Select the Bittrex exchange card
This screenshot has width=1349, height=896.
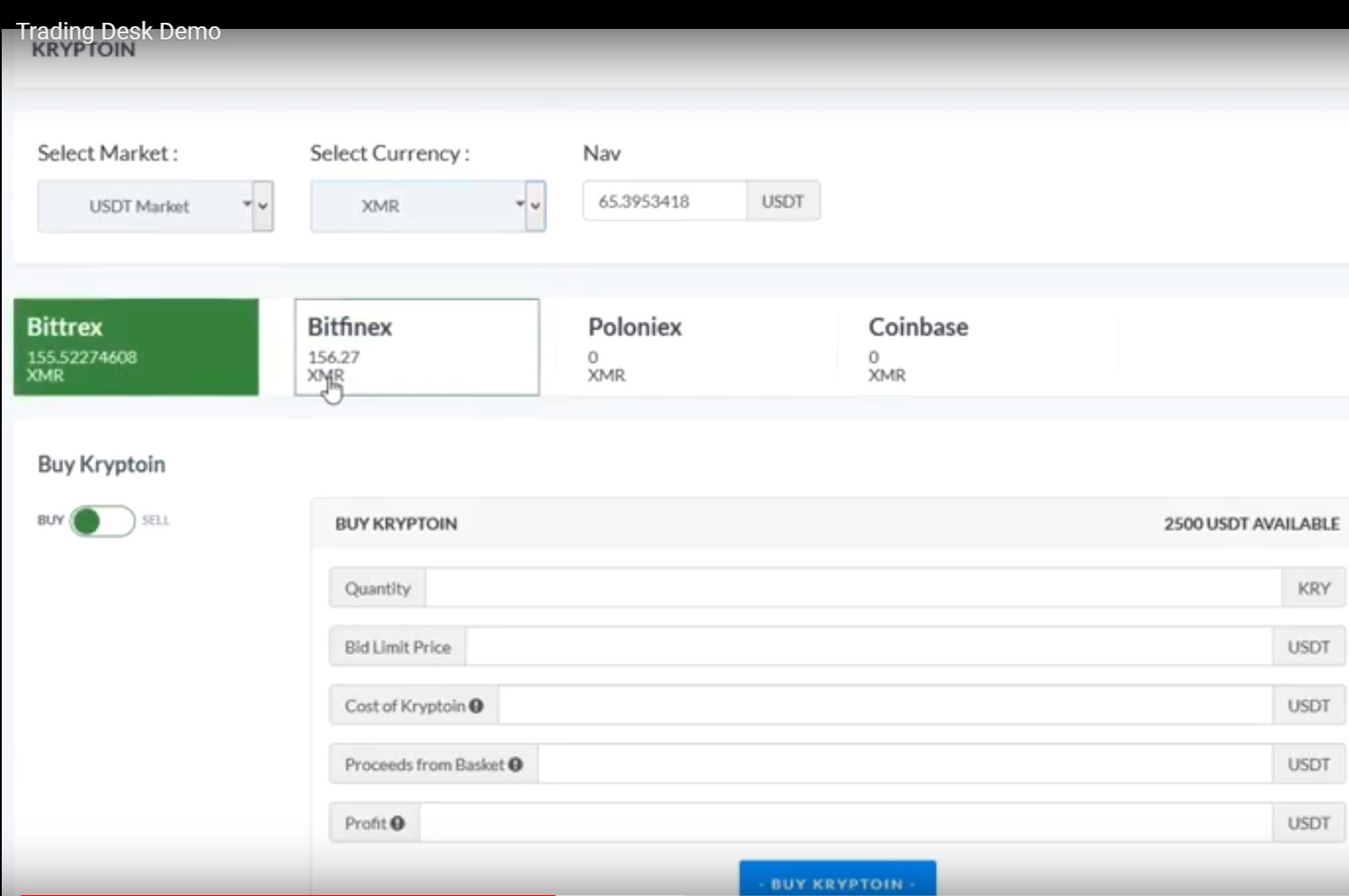pos(136,347)
